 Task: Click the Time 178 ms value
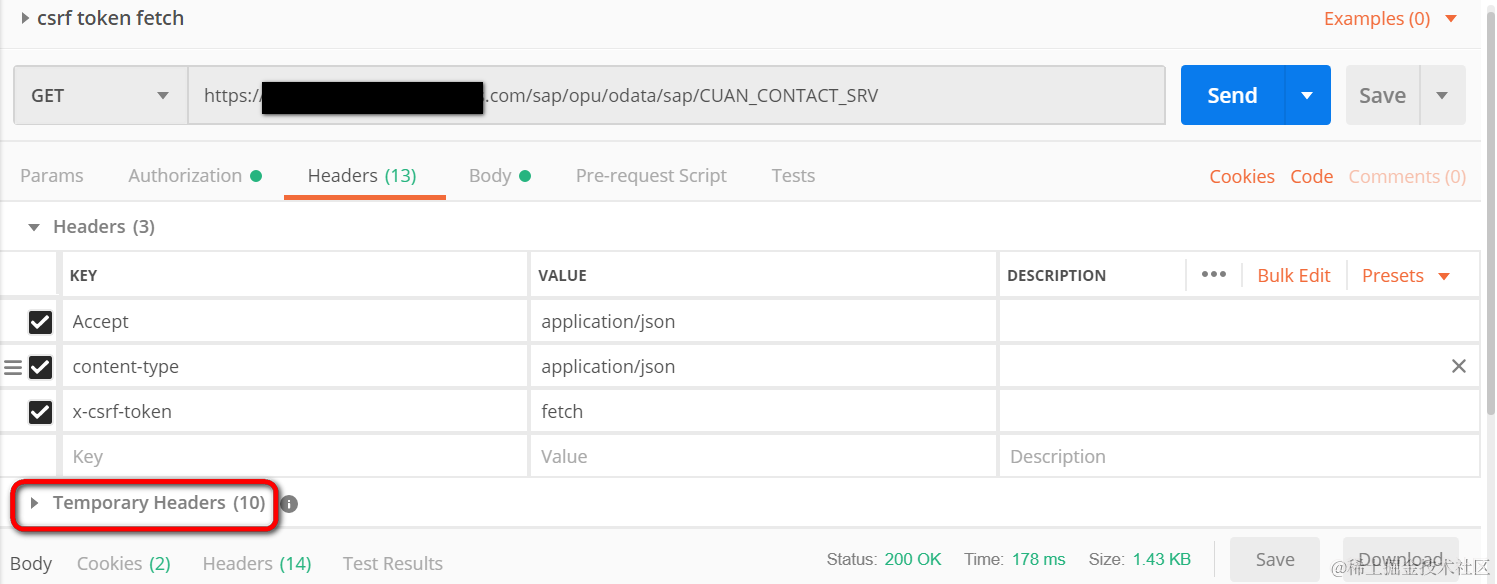pos(1038,559)
